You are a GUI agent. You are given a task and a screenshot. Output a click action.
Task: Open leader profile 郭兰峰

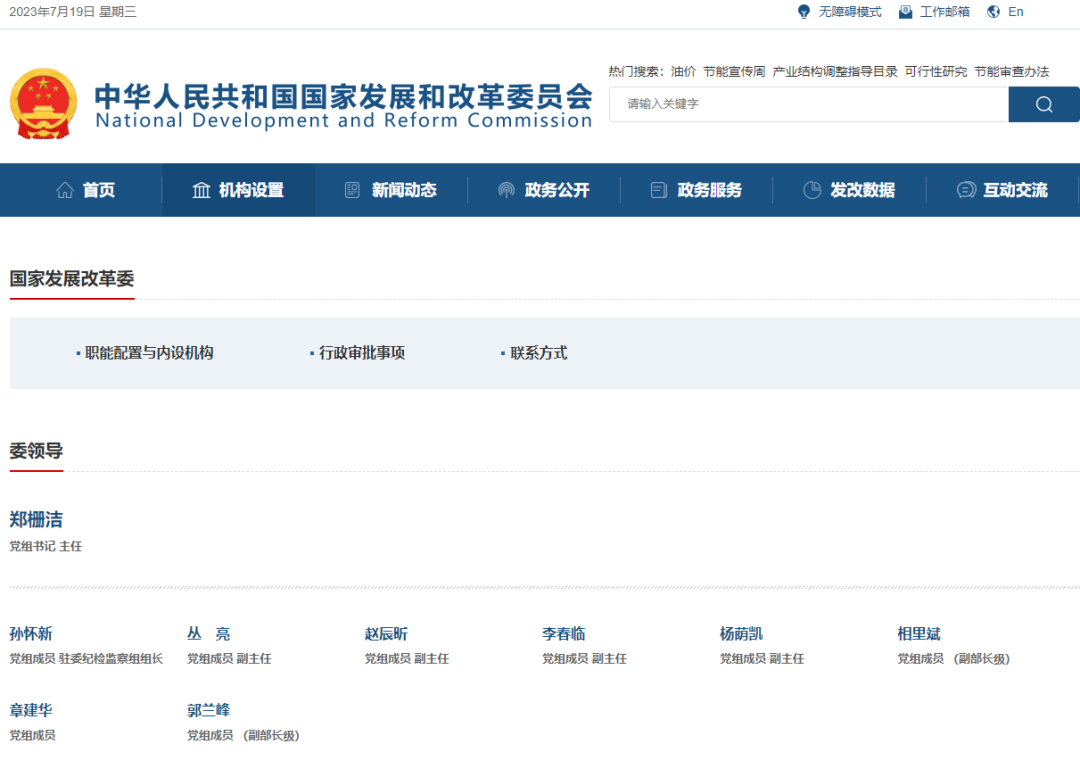209,710
